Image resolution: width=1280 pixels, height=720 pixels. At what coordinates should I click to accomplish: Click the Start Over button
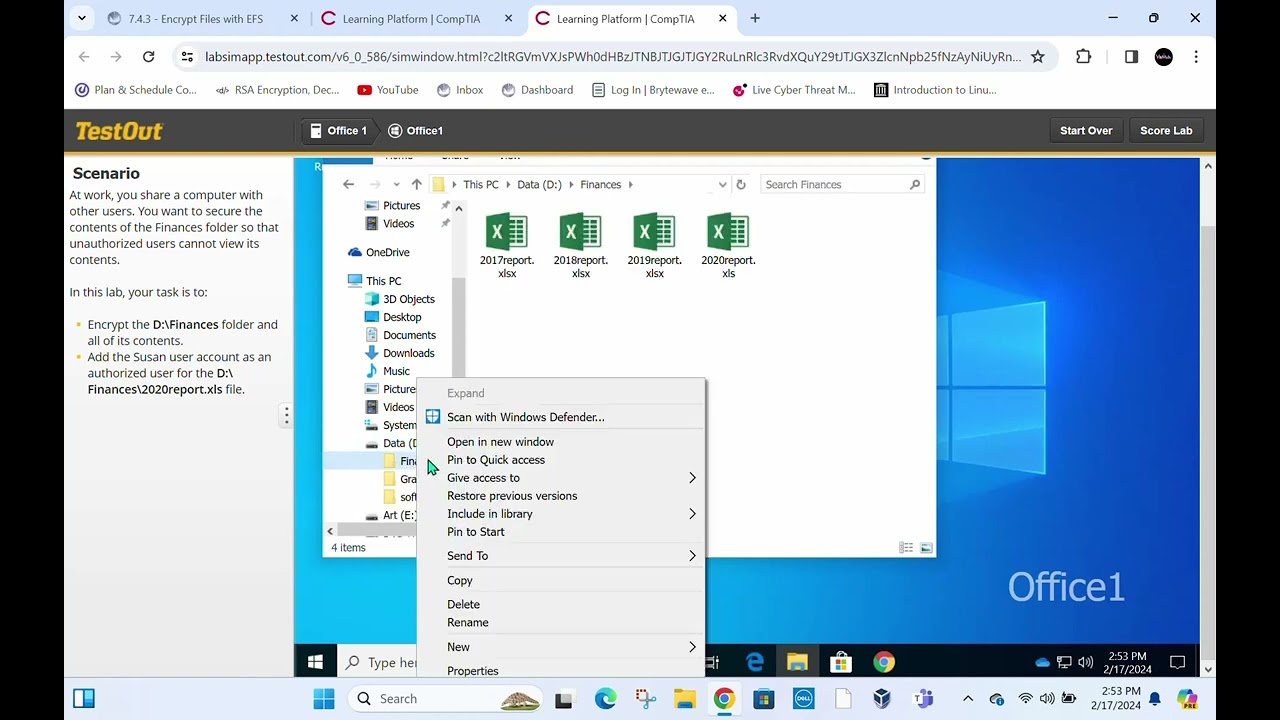click(x=1086, y=131)
